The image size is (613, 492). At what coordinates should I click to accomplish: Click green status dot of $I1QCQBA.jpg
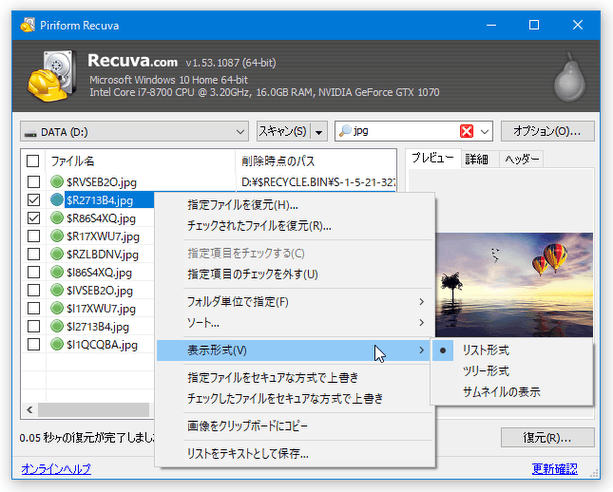pyautogui.click(x=57, y=344)
